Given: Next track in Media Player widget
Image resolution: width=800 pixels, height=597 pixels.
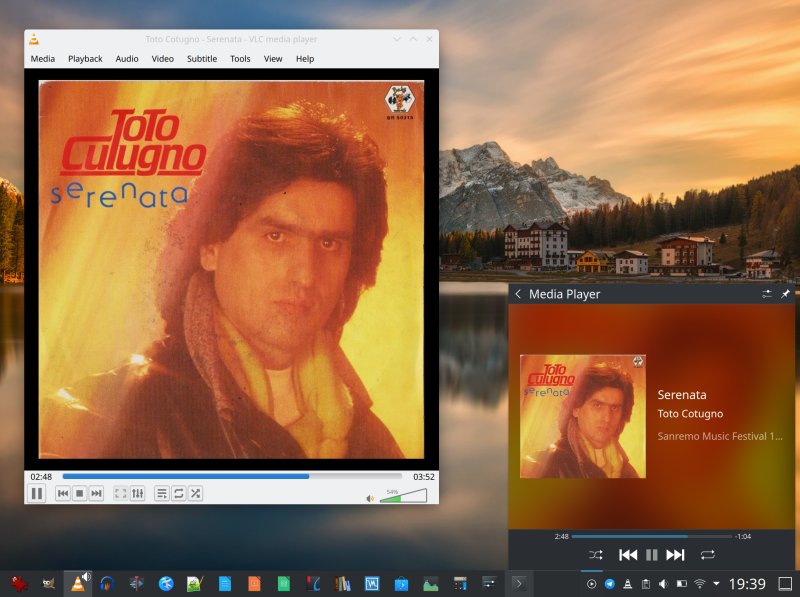Looking at the screenshot, I should [675, 555].
